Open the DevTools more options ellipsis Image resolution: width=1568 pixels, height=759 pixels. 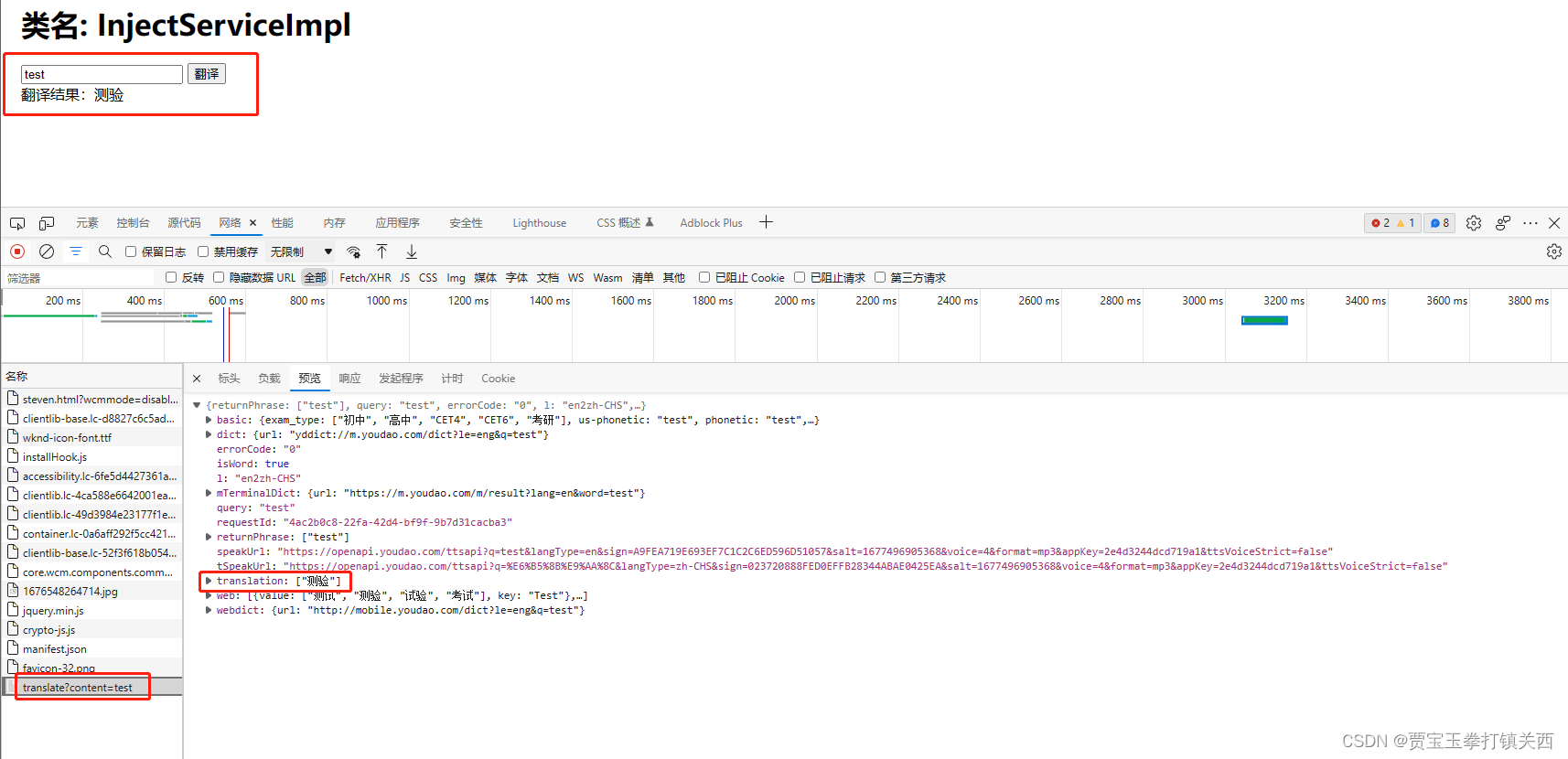click(1530, 223)
